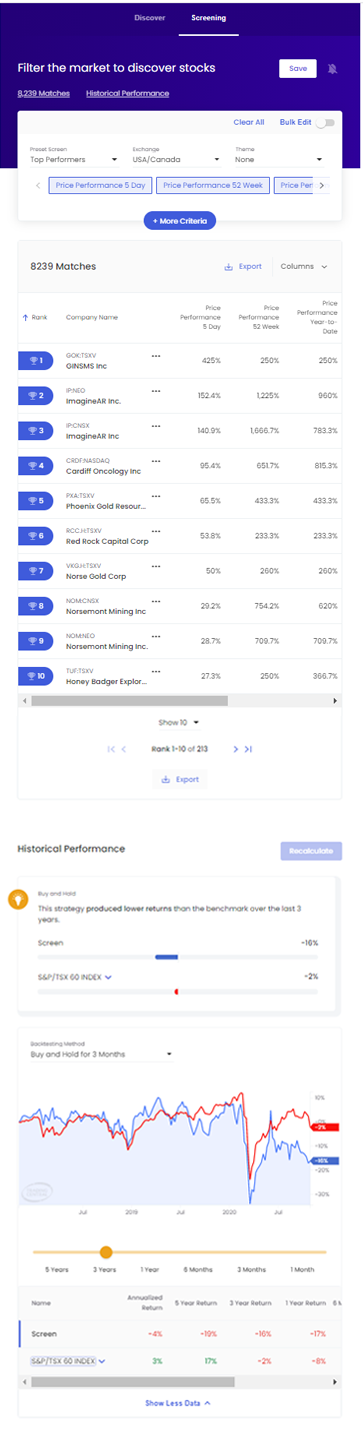Viewport: 363px width, 1431px height.
Task: Click the lightbulb insight icon in Historical Performance
Action: (17, 898)
